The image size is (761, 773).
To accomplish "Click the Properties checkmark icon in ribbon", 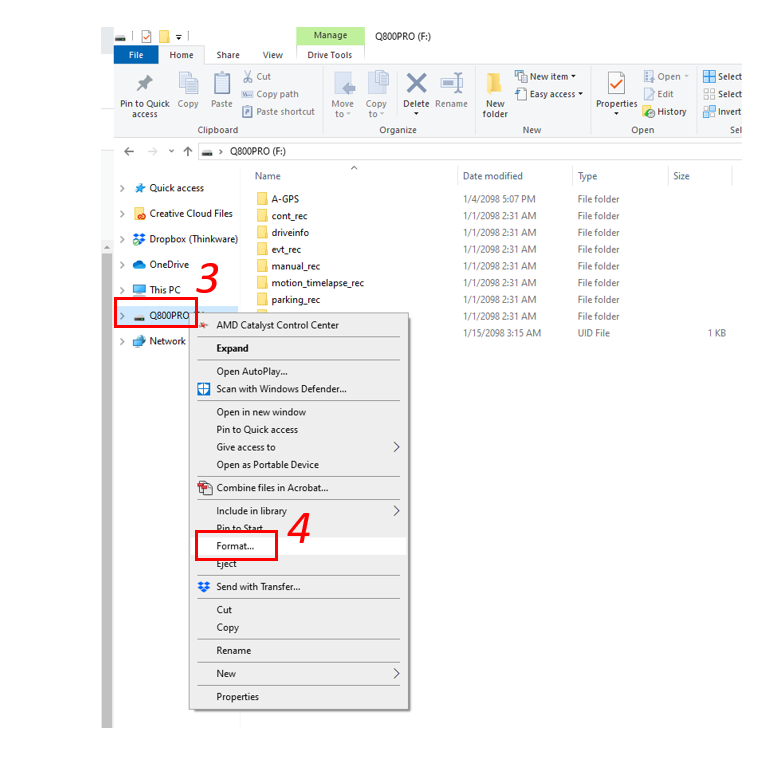I will pos(616,83).
